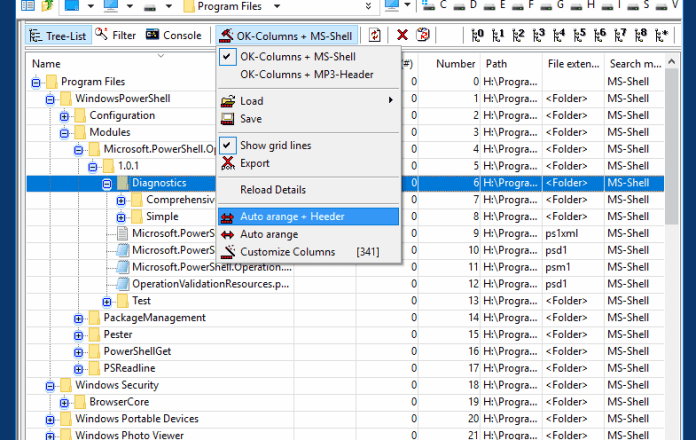This screenshot has width=696, height=440.
Task: Toggle Show grid lines checkbox
Action: (x=275, y=146)
